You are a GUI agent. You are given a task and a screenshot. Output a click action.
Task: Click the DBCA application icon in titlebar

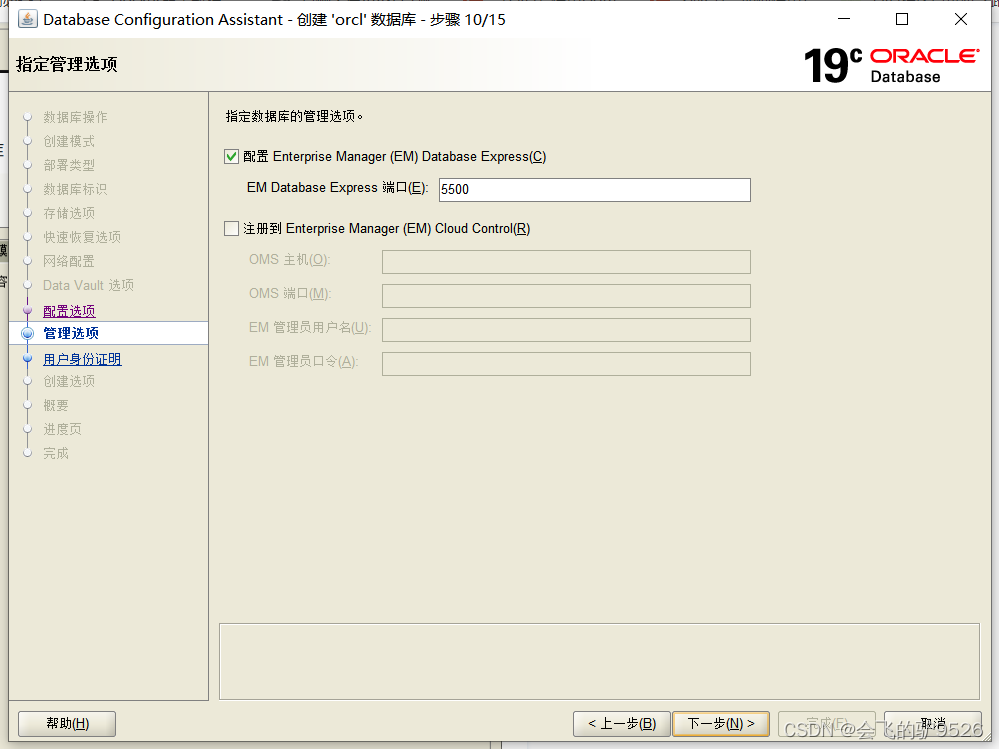pyautogui.click(x=27, y=18)
